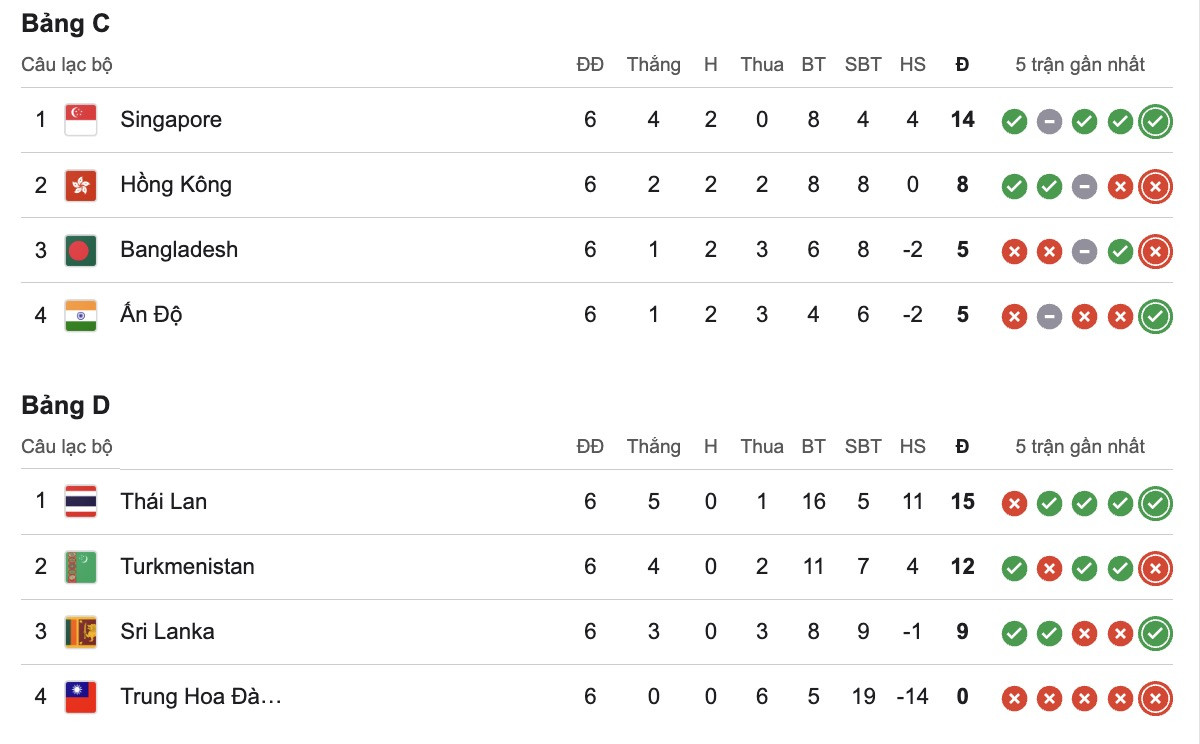1200x744 pixels.
Task: Click the Hồng Kông flag icon
Action: click(80, 185)
